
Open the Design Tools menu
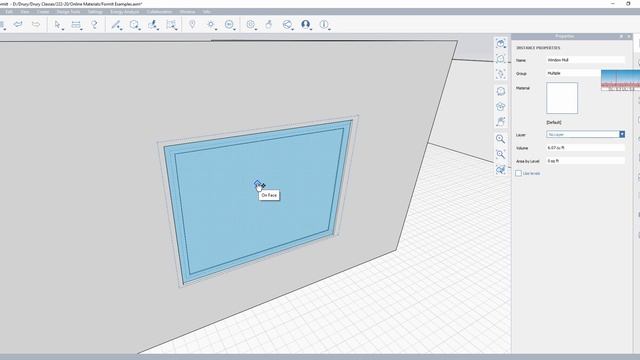coord(68,12)
